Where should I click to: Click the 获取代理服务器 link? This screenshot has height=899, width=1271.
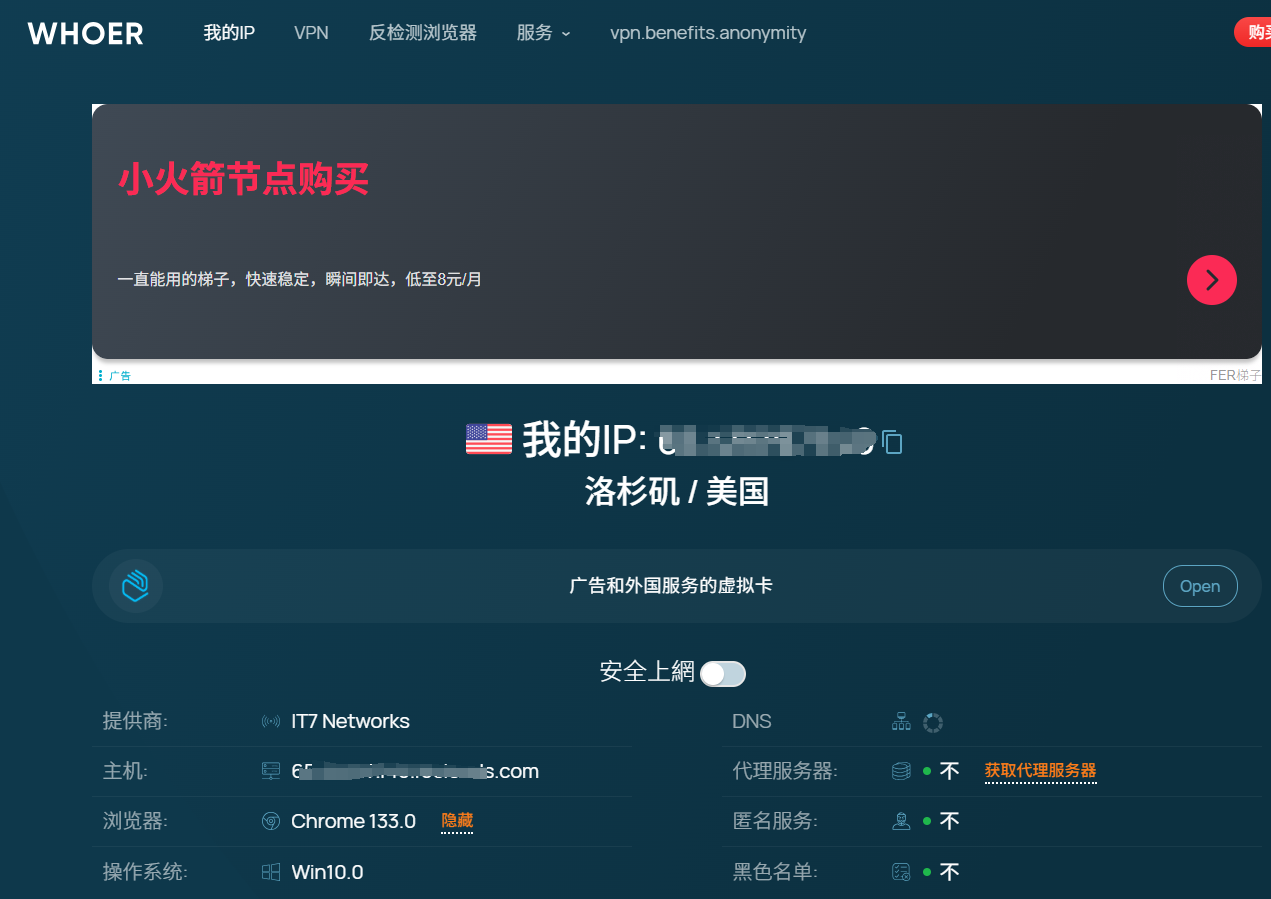1041,771
